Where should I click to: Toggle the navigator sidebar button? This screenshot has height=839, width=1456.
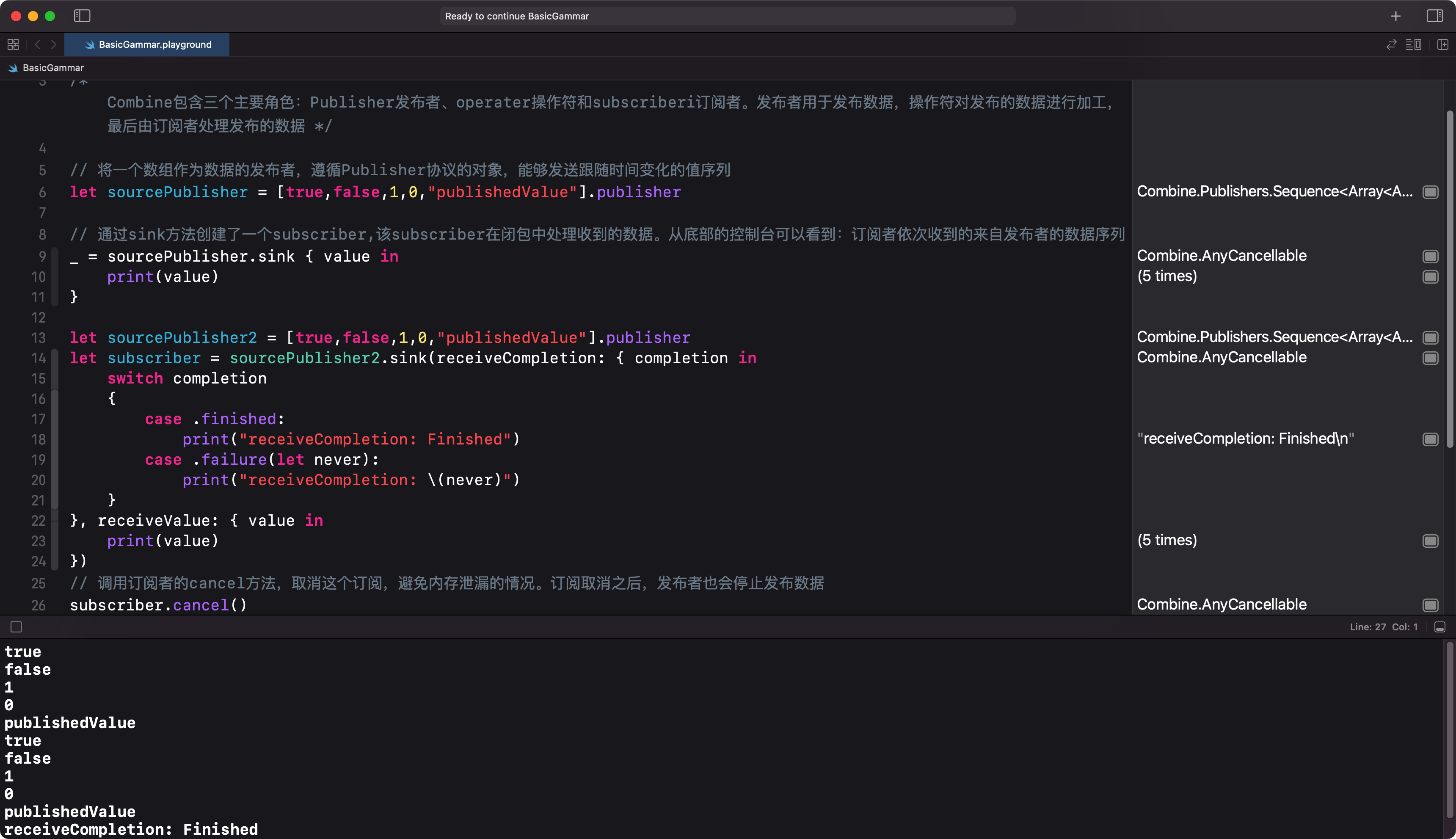point(82,16)
